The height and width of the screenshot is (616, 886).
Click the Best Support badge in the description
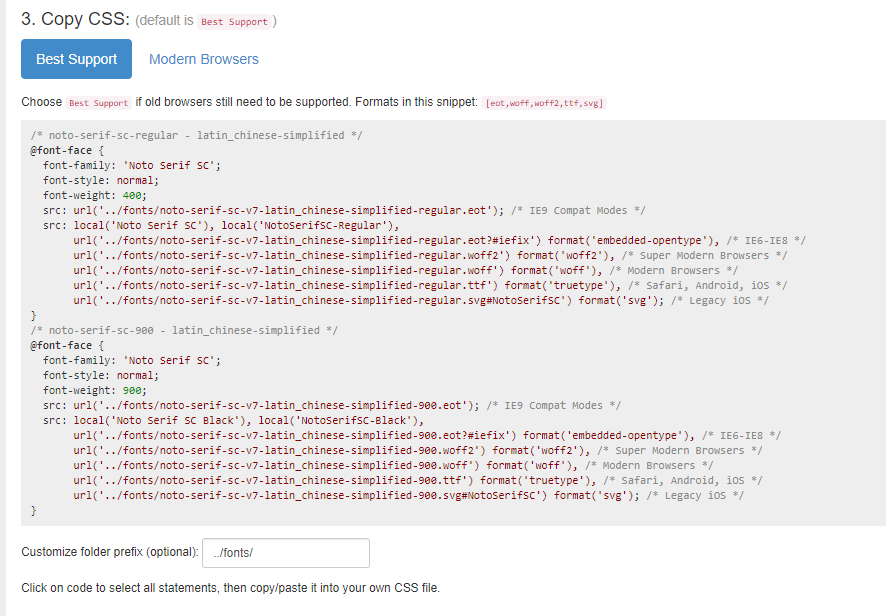click(98, 103)
